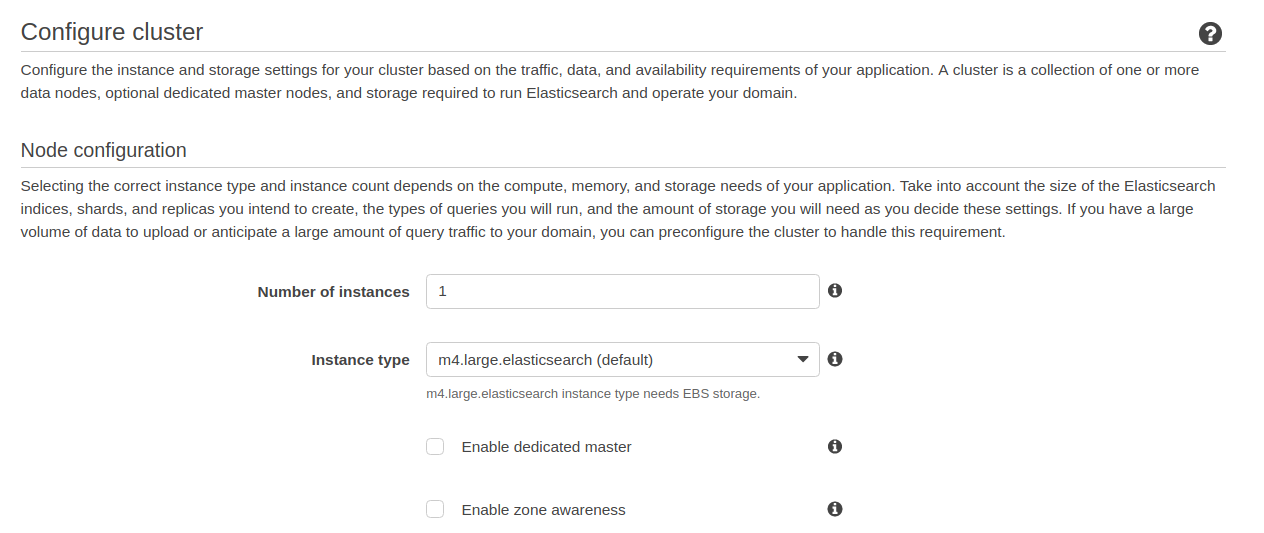
Task: Click info icon beside Number of instances
Action: pyautogui.click(x=835, y=291)
